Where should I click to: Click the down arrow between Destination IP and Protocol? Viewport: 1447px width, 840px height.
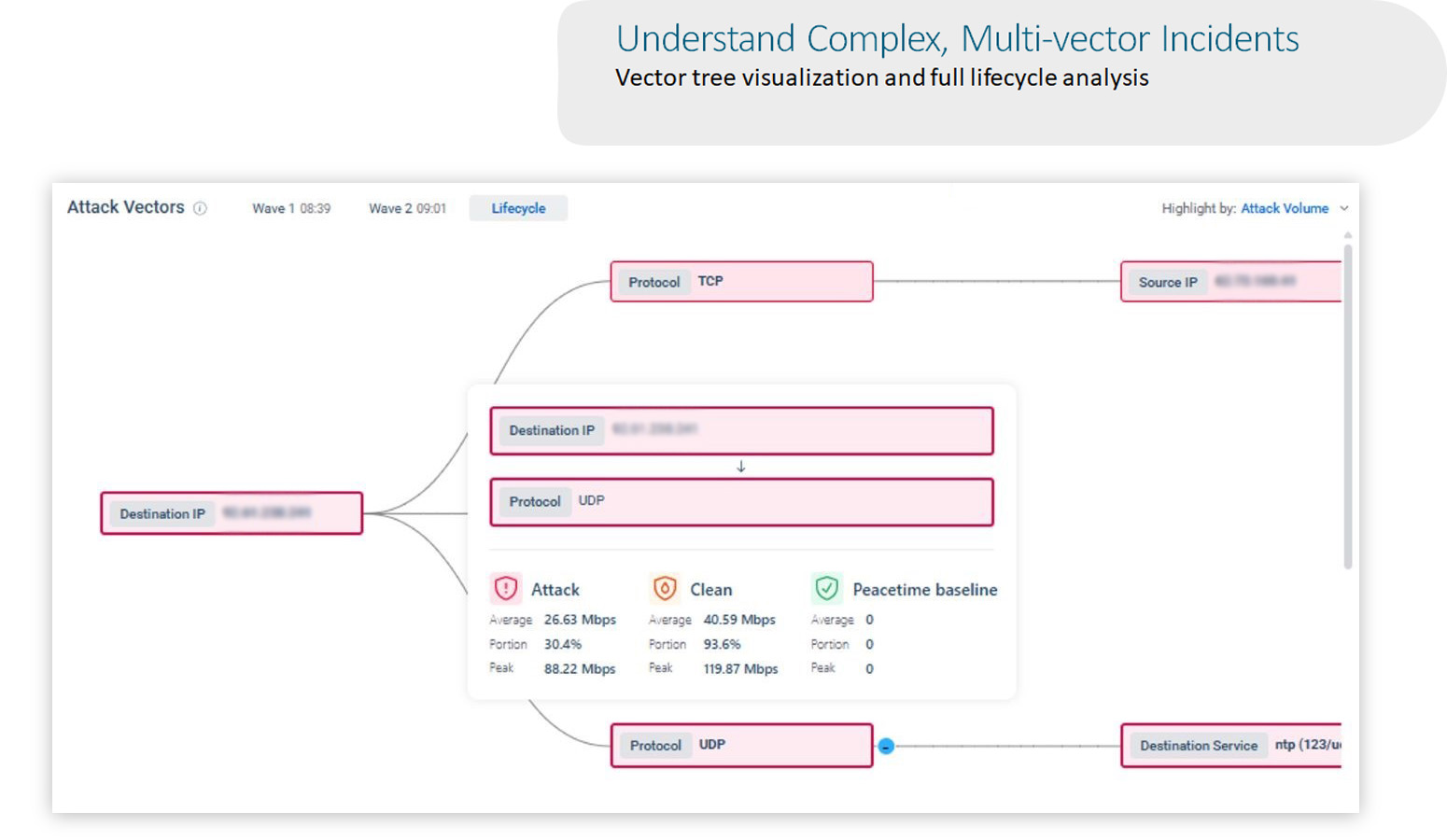[741, 467]
